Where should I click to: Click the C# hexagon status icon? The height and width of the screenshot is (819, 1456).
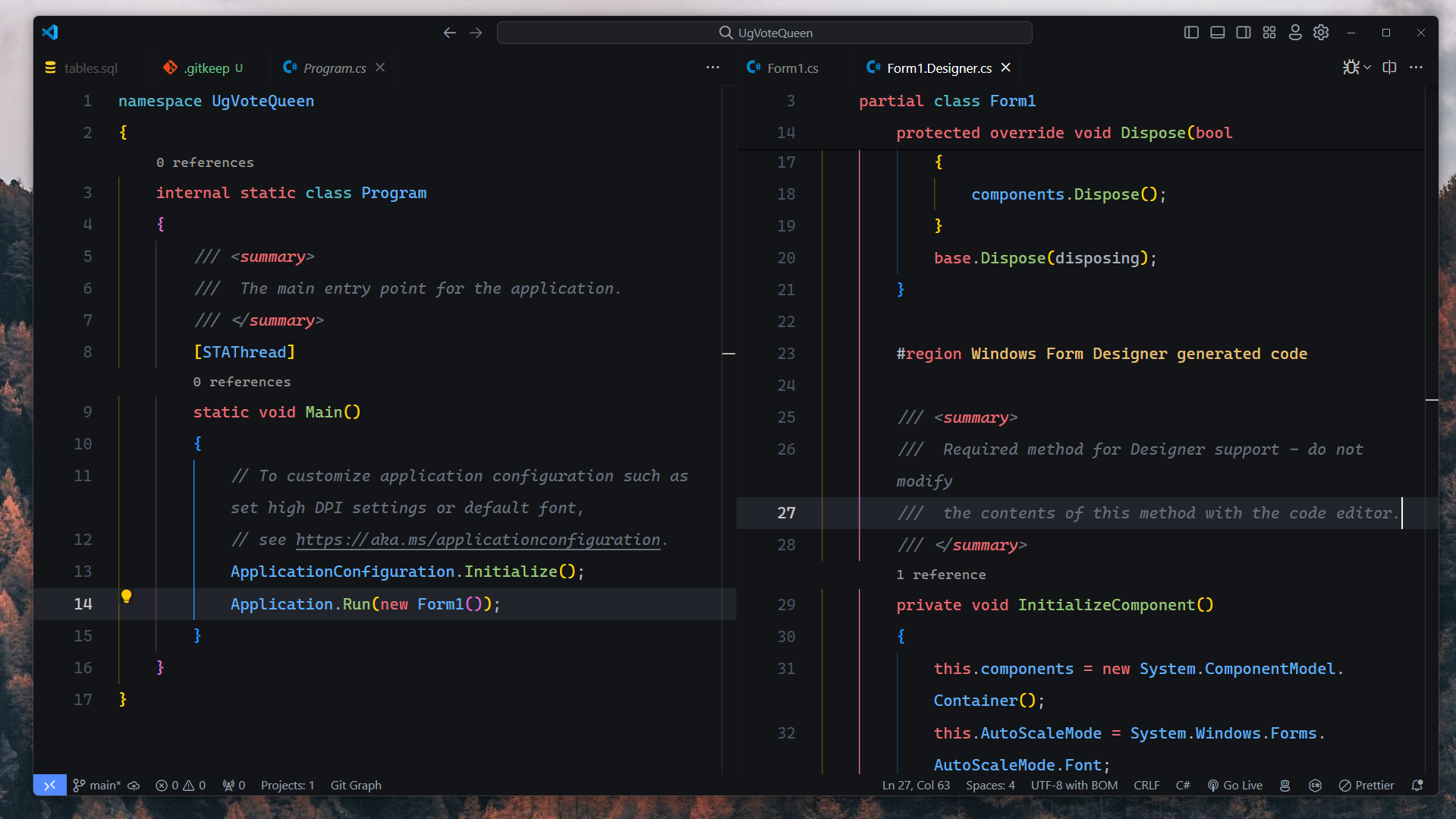pyautogui.click(x=1316, y=785)
